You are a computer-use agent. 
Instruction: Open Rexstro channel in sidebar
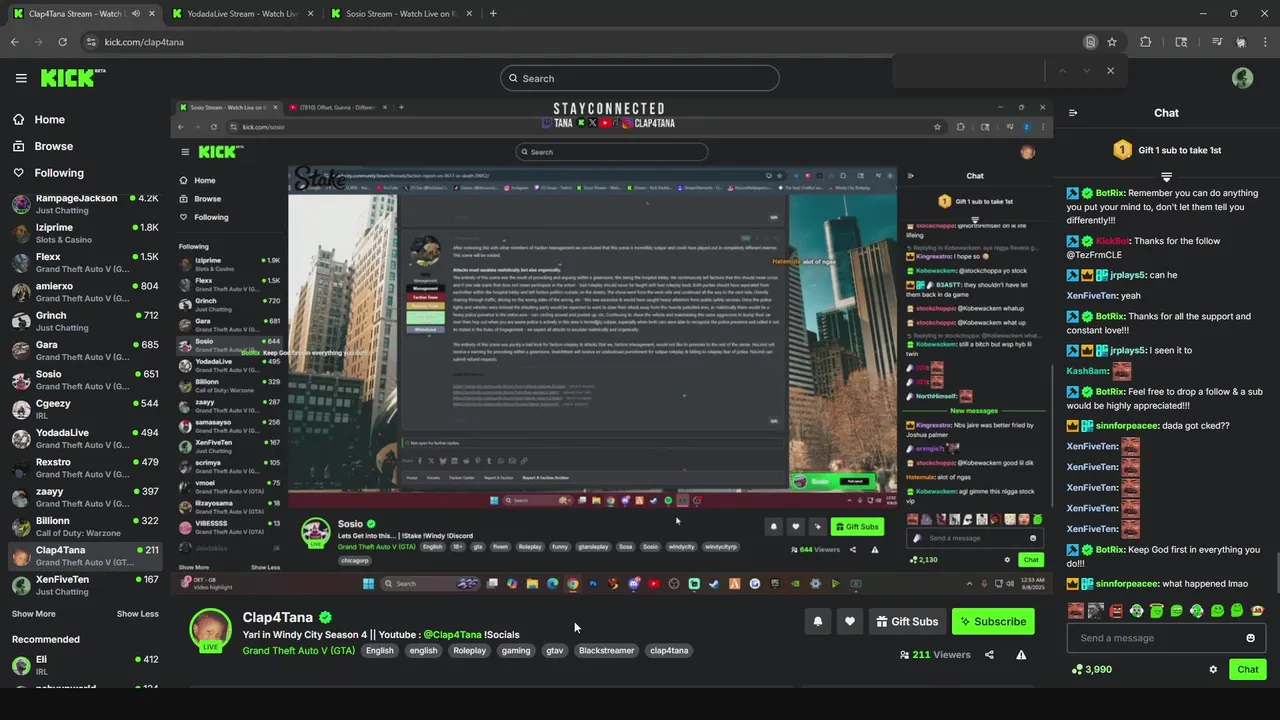[84, 468]
